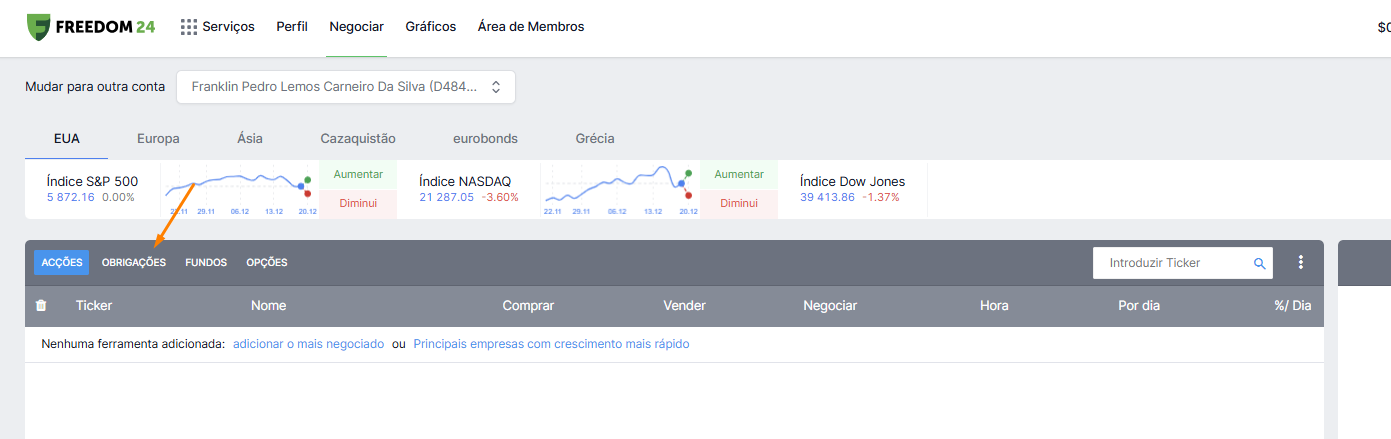
Task: Click the Índice NASDAQ label
Action: (465, 181)
